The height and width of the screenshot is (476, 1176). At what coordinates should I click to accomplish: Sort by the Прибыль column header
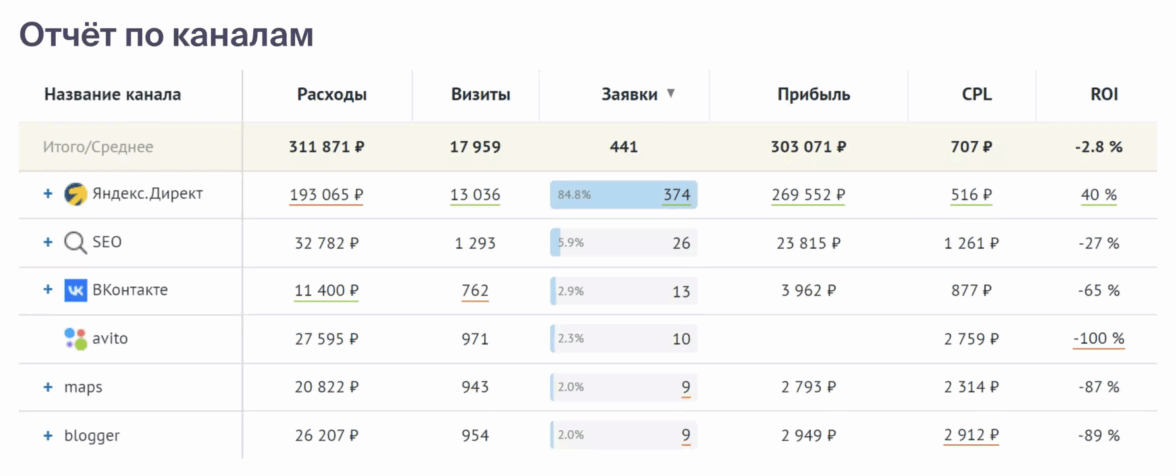pos(814,95)
